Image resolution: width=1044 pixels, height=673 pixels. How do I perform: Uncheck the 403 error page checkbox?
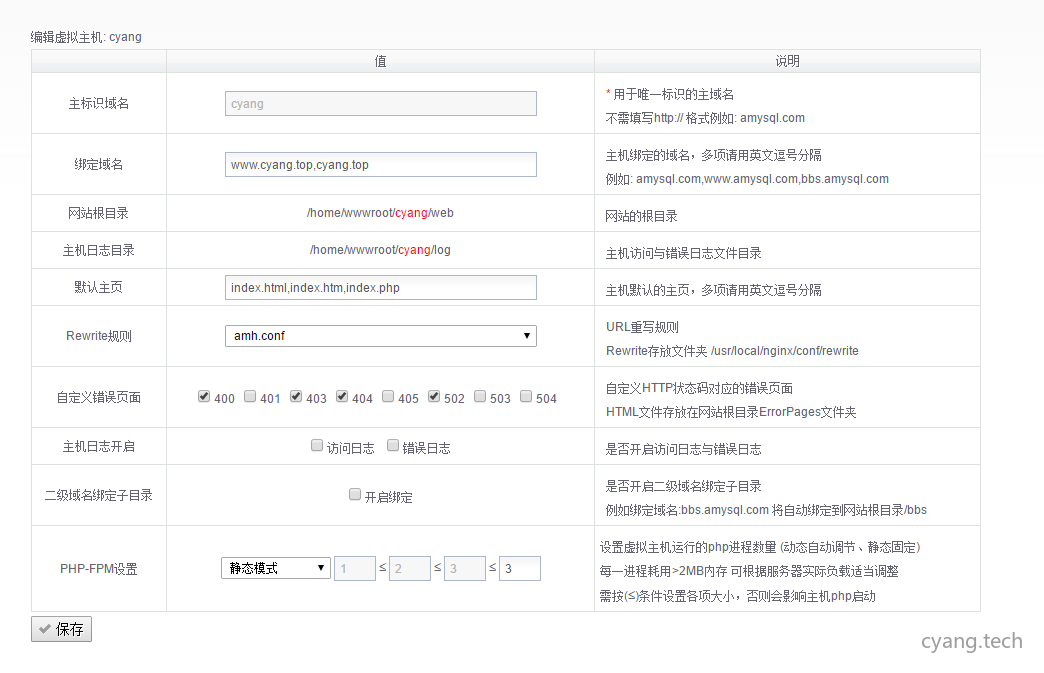click(x=296, y=396)
